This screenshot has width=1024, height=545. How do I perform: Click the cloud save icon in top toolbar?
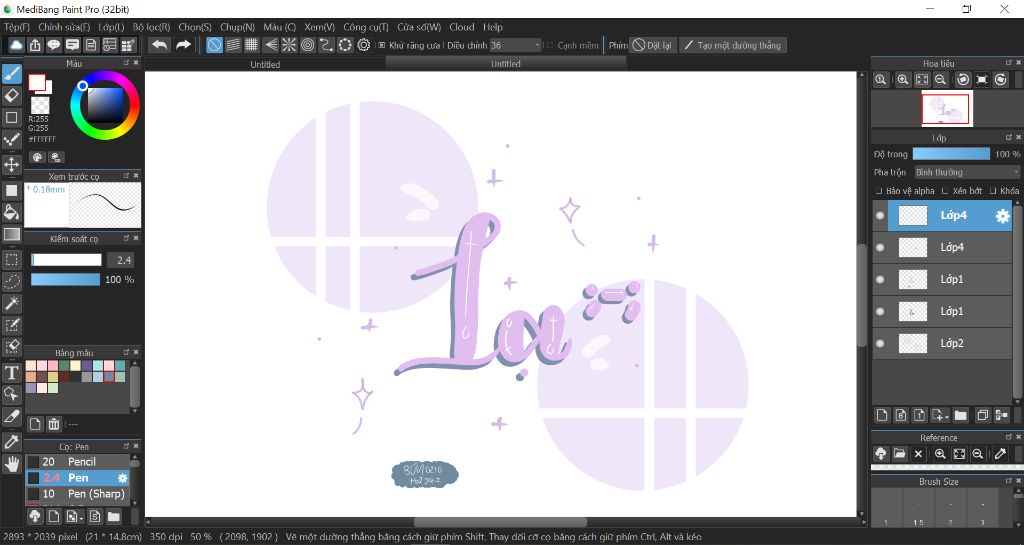pos(16,45)
